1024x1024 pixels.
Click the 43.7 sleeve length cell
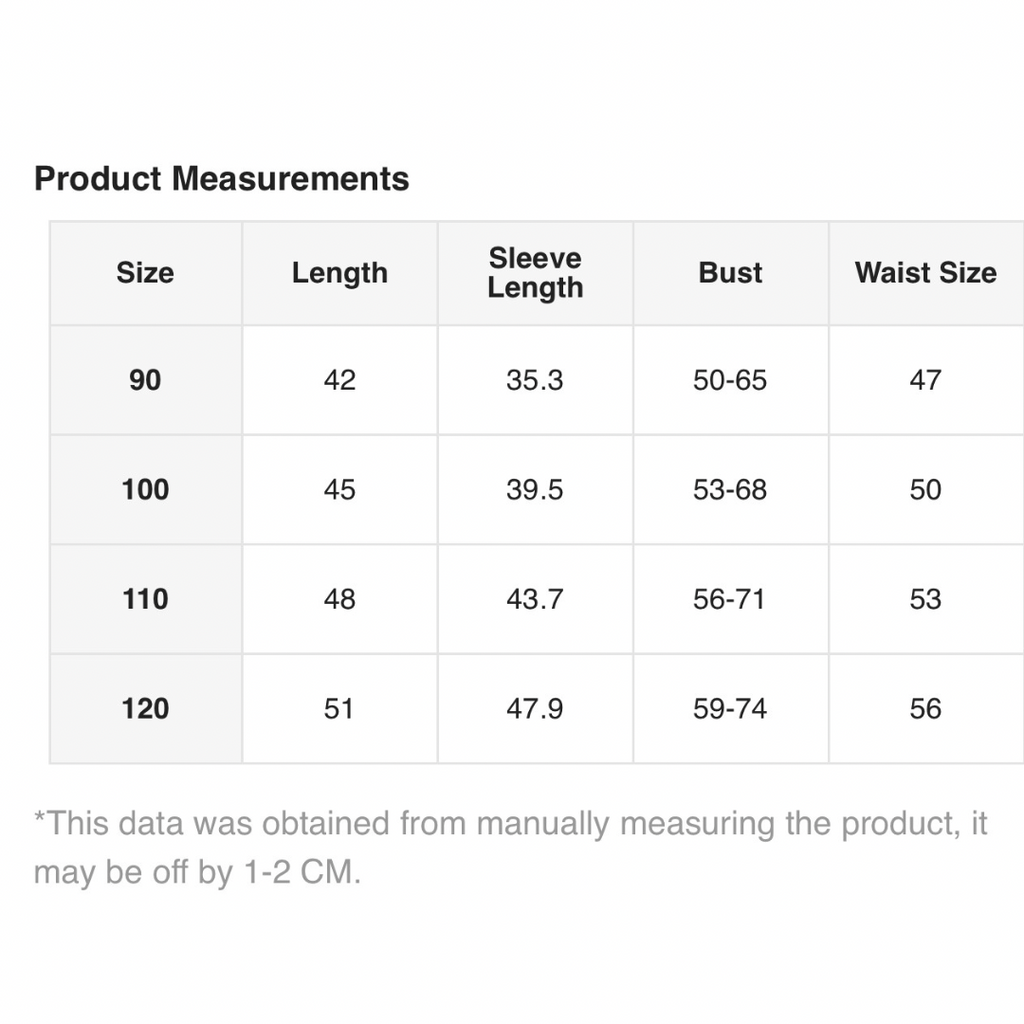click(x=535, y=599)
